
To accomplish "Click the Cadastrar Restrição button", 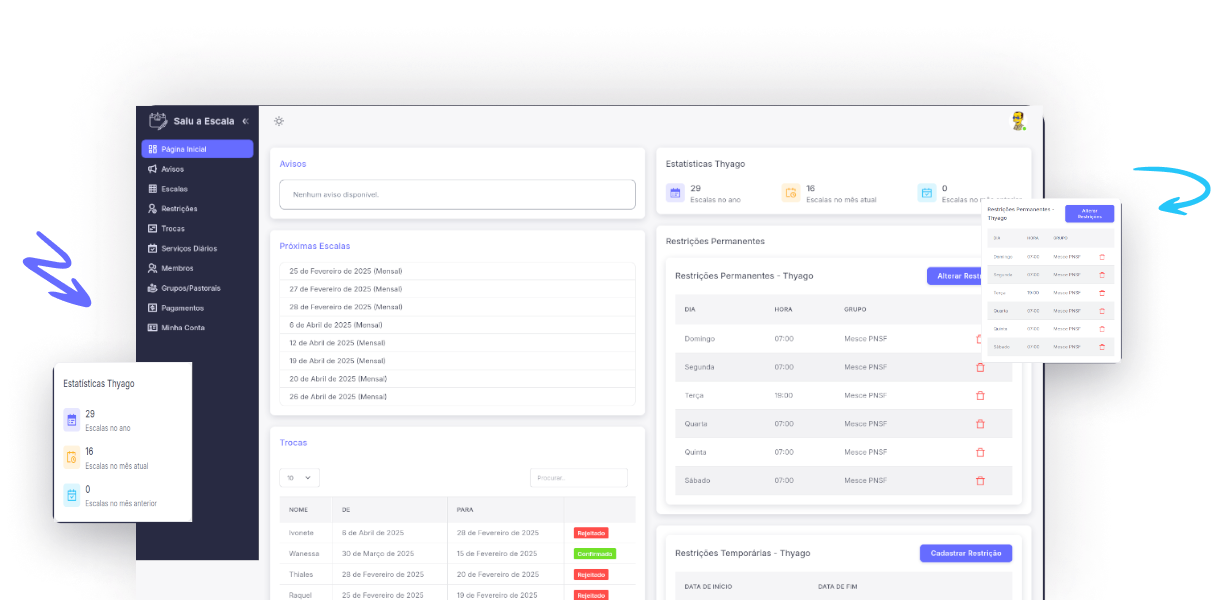I will (x=965, y=553).
